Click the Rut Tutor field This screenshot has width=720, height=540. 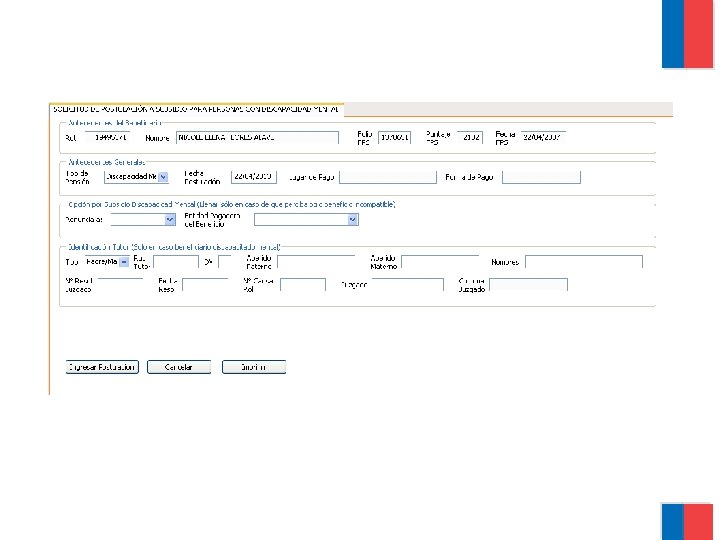coord(176,262)
